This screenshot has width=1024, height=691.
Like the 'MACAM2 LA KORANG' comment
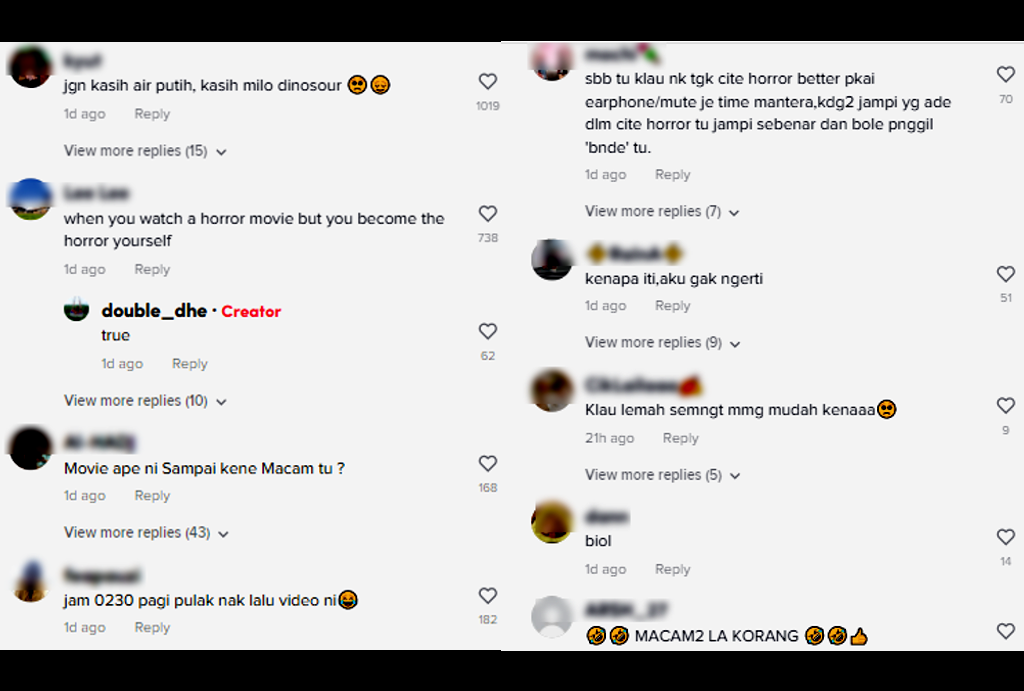(1006, 631)
